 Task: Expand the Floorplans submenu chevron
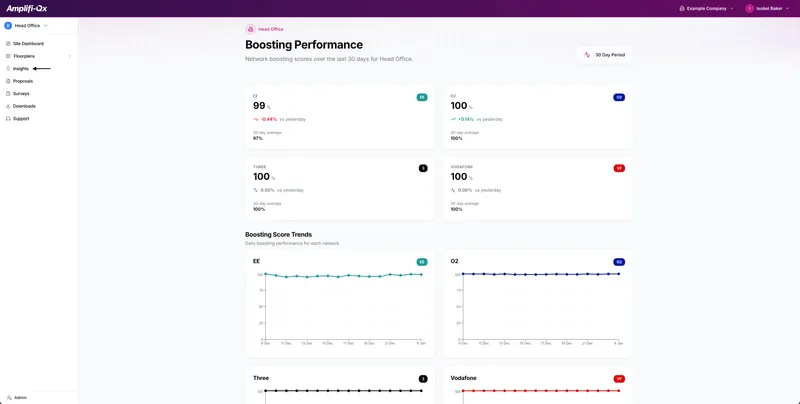[x=69, y=56]
